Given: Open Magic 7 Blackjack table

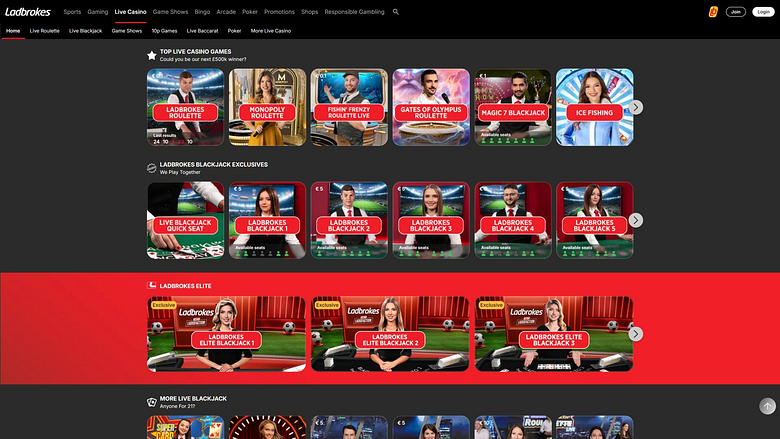Looking at the screenshot, I should tap(513, 107).
